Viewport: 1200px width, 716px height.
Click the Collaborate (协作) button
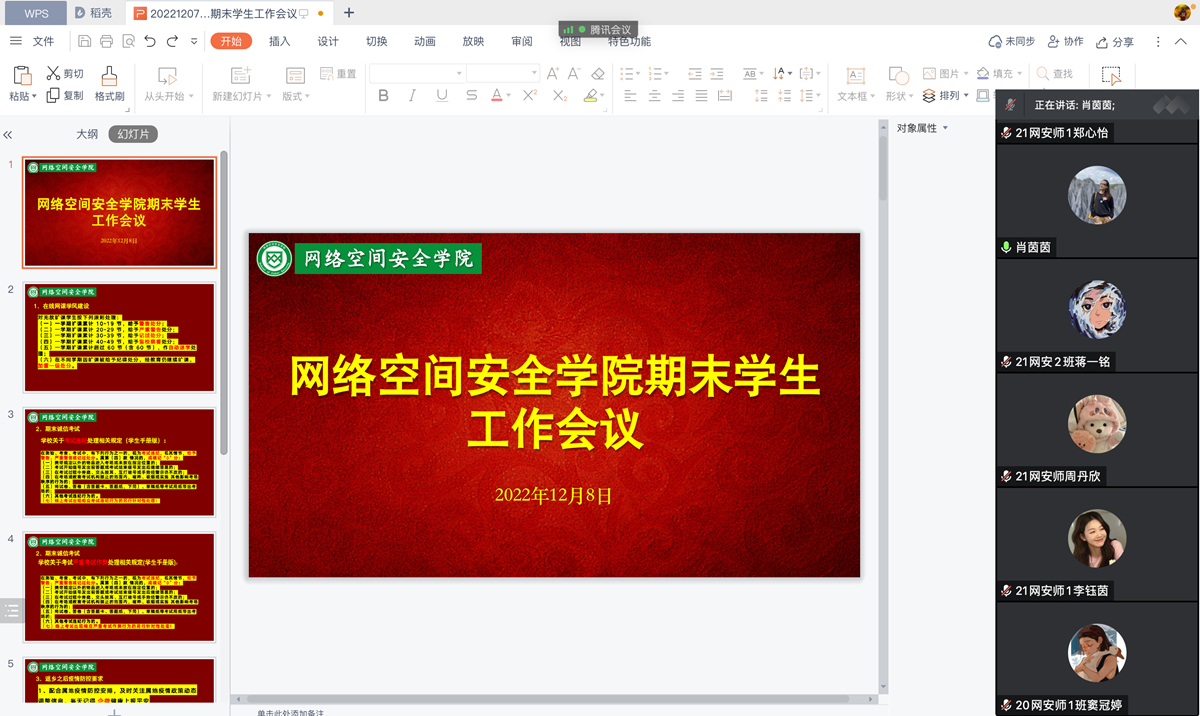pyautogui.click(x=1065, y=42)
